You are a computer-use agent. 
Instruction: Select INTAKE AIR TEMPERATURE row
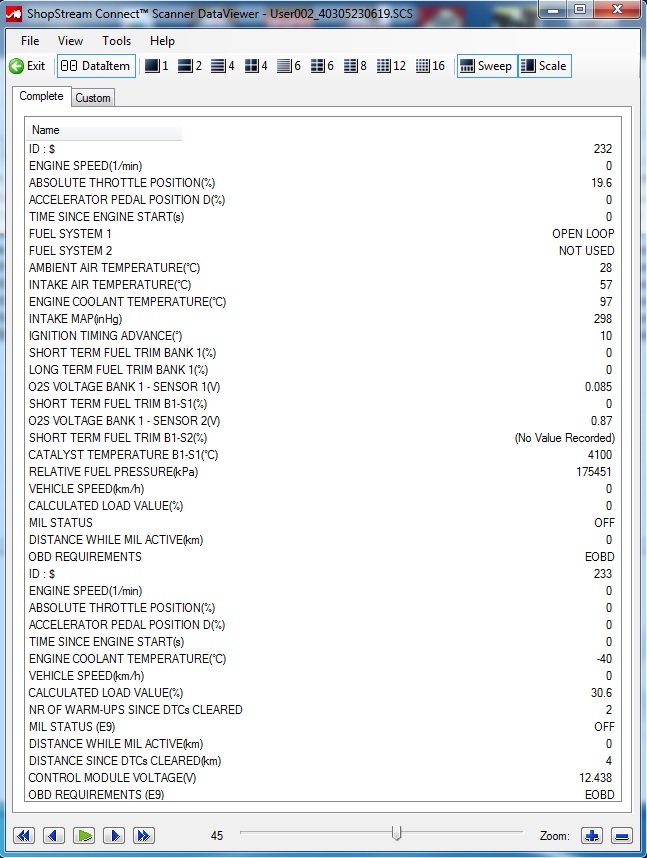click(323, 285)
